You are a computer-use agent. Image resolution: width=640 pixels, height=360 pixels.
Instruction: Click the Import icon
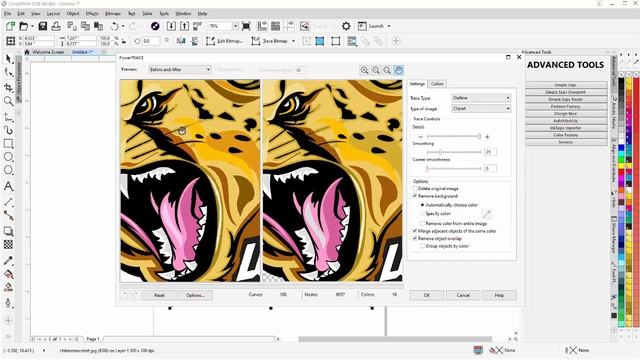171,26
